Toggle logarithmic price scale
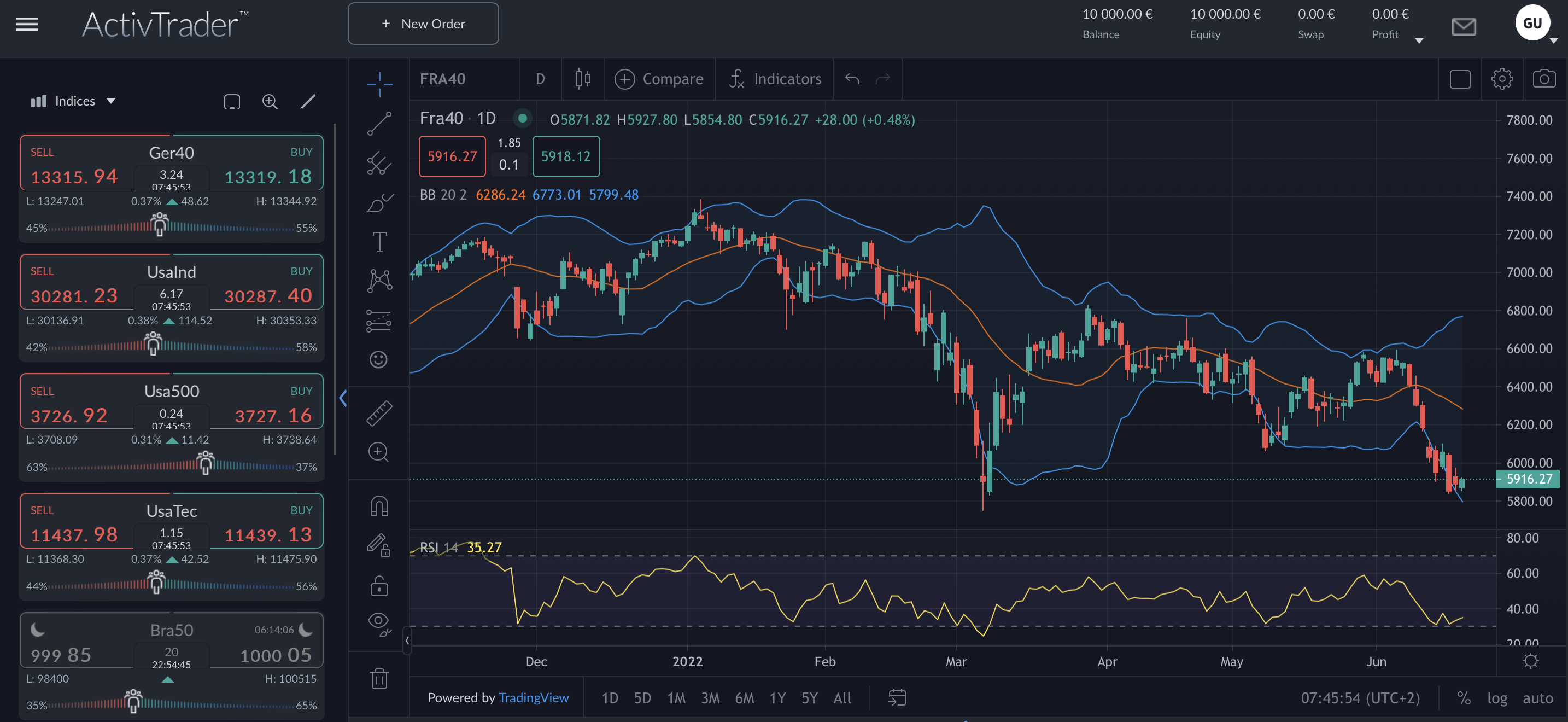 click(1497, 697)
